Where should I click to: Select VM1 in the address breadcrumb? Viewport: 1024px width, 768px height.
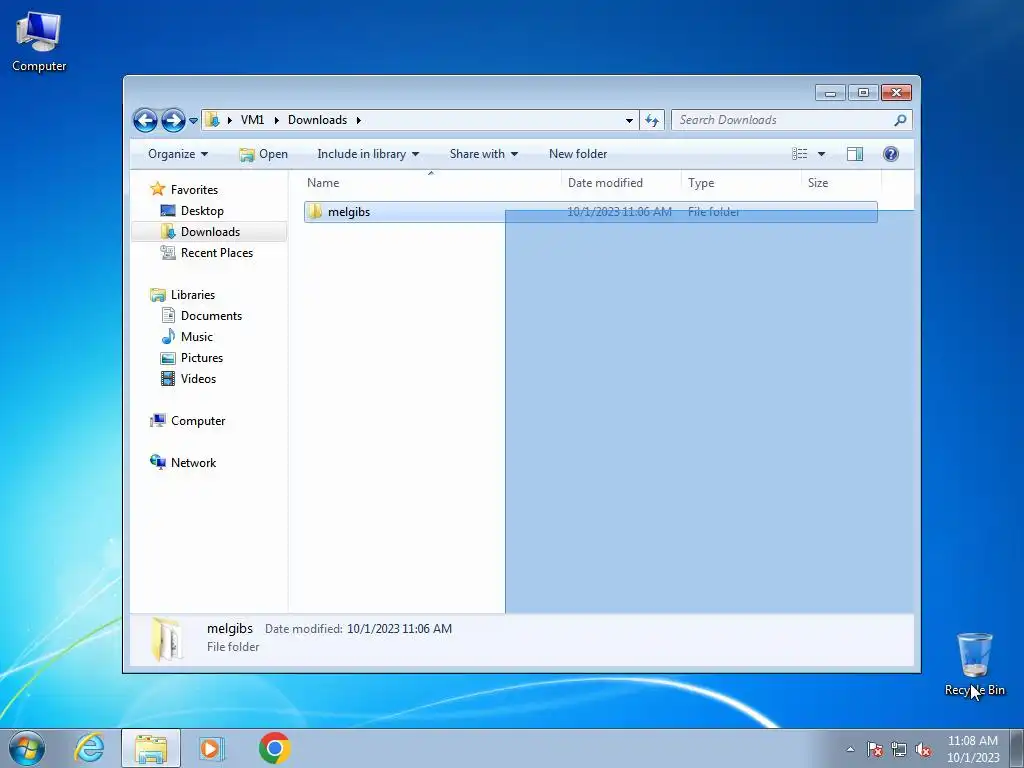(x=252, y=120)
